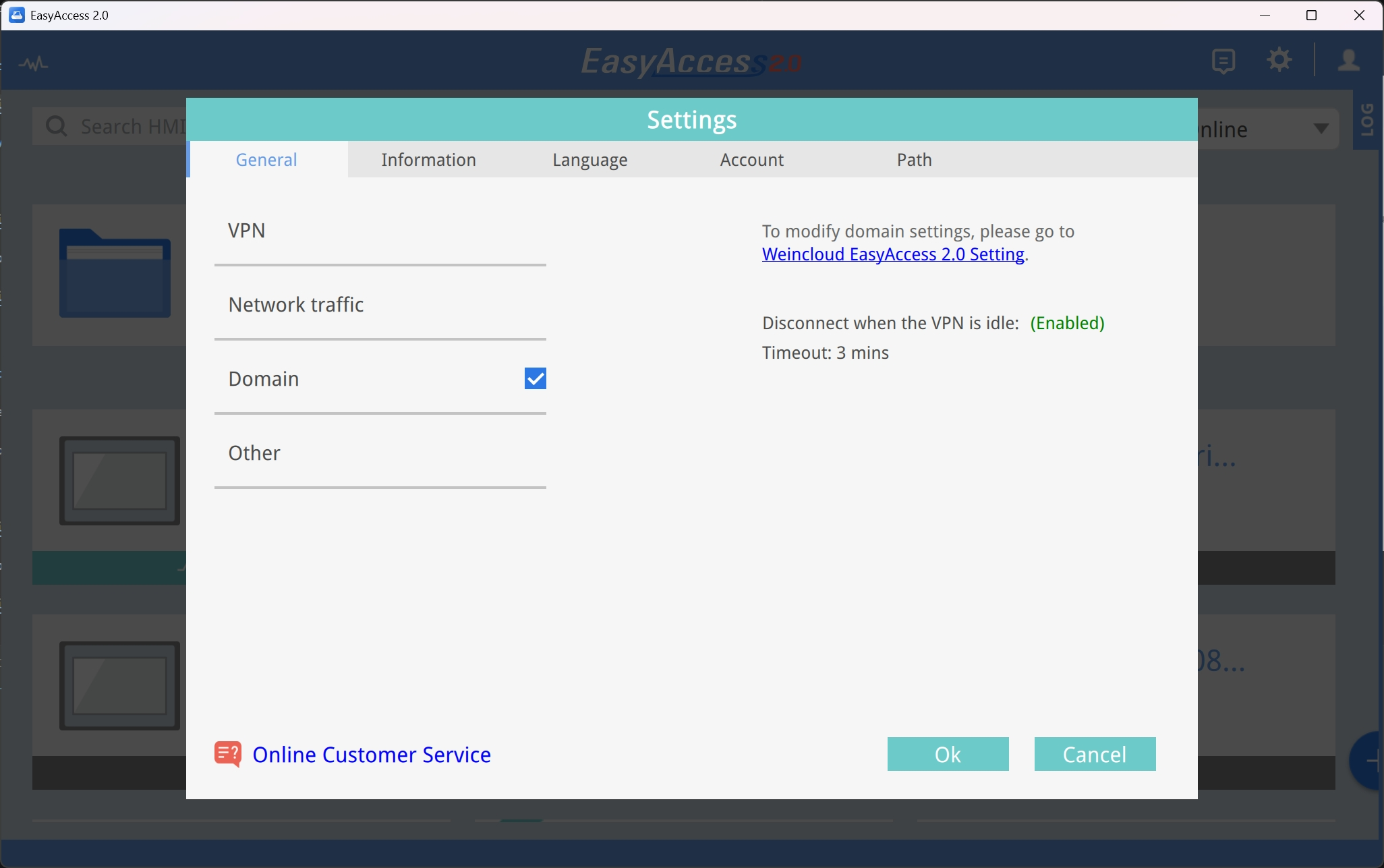Screen dimensions: 1384x868
Task: Open the activity pulse monitor icon
Action: (x=33, y=63)
